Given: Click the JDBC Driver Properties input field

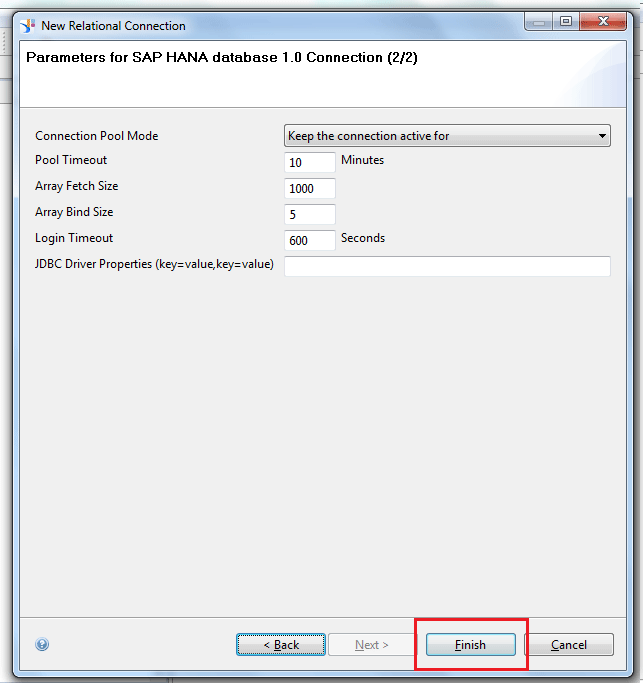Looking at the screenshot, I should point(447,266).
